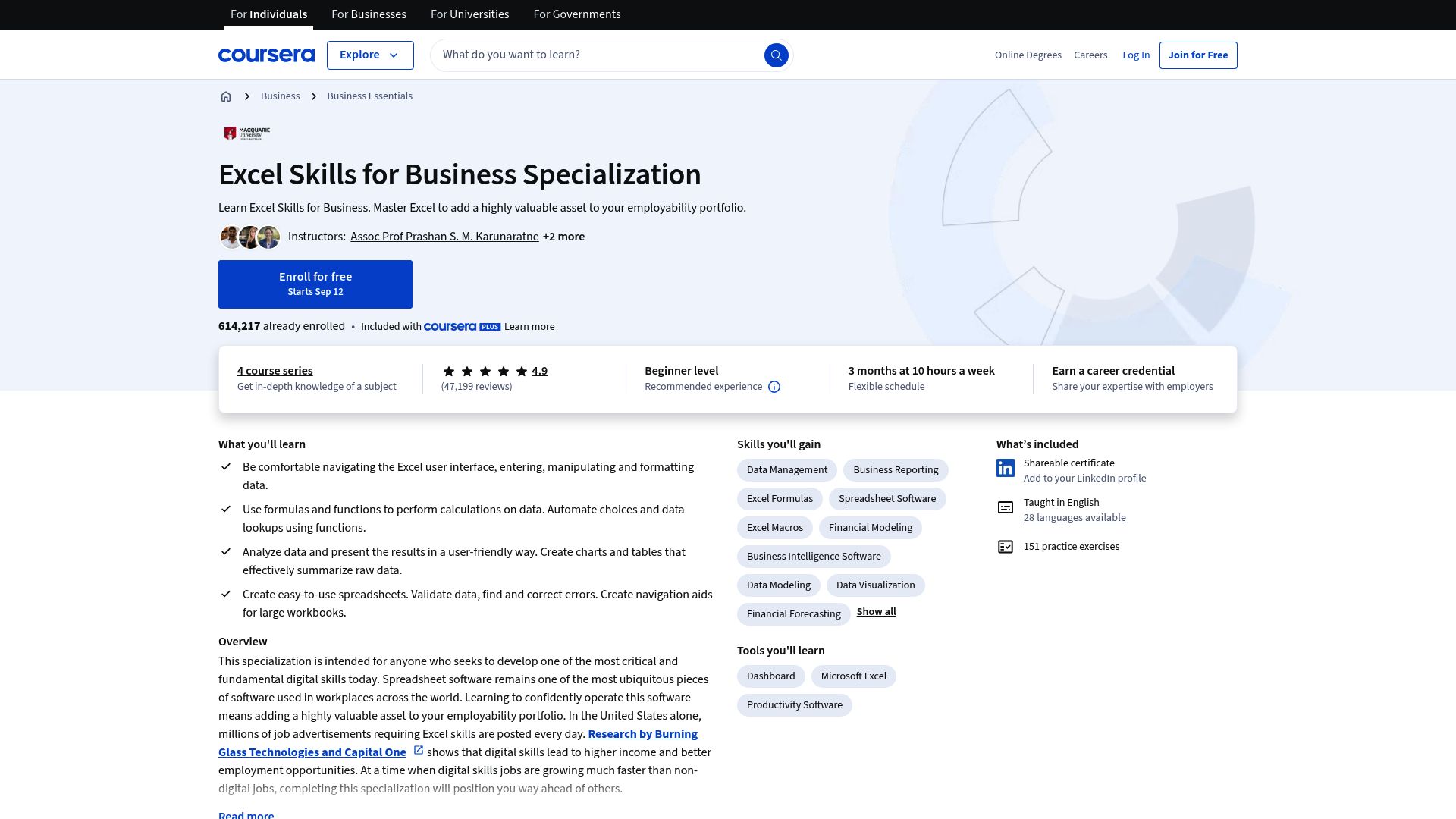Click the recommended experience info icon
This screenshot has height=819, width=1456.
774,387
